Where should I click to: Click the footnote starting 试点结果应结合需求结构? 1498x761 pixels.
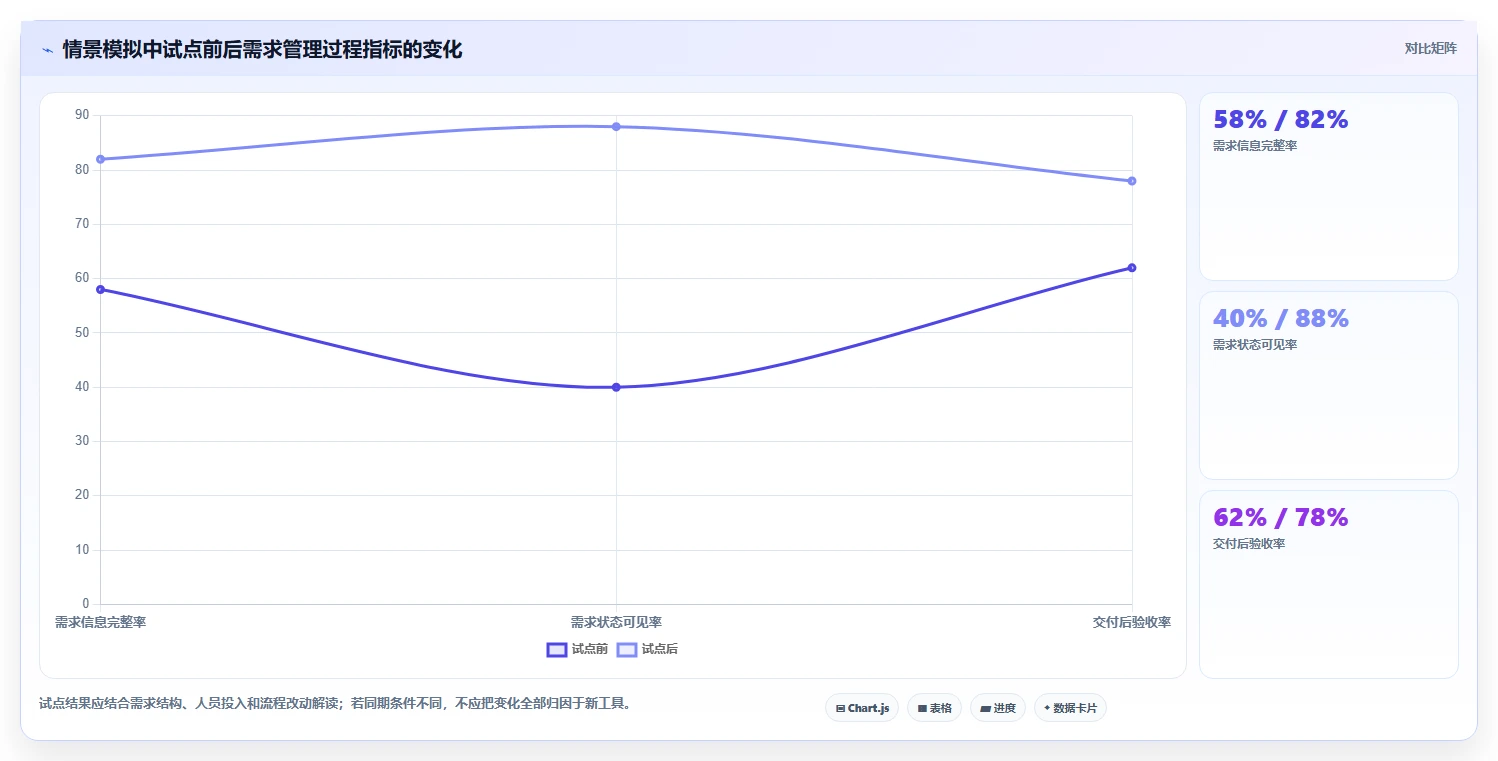[335, 703]
